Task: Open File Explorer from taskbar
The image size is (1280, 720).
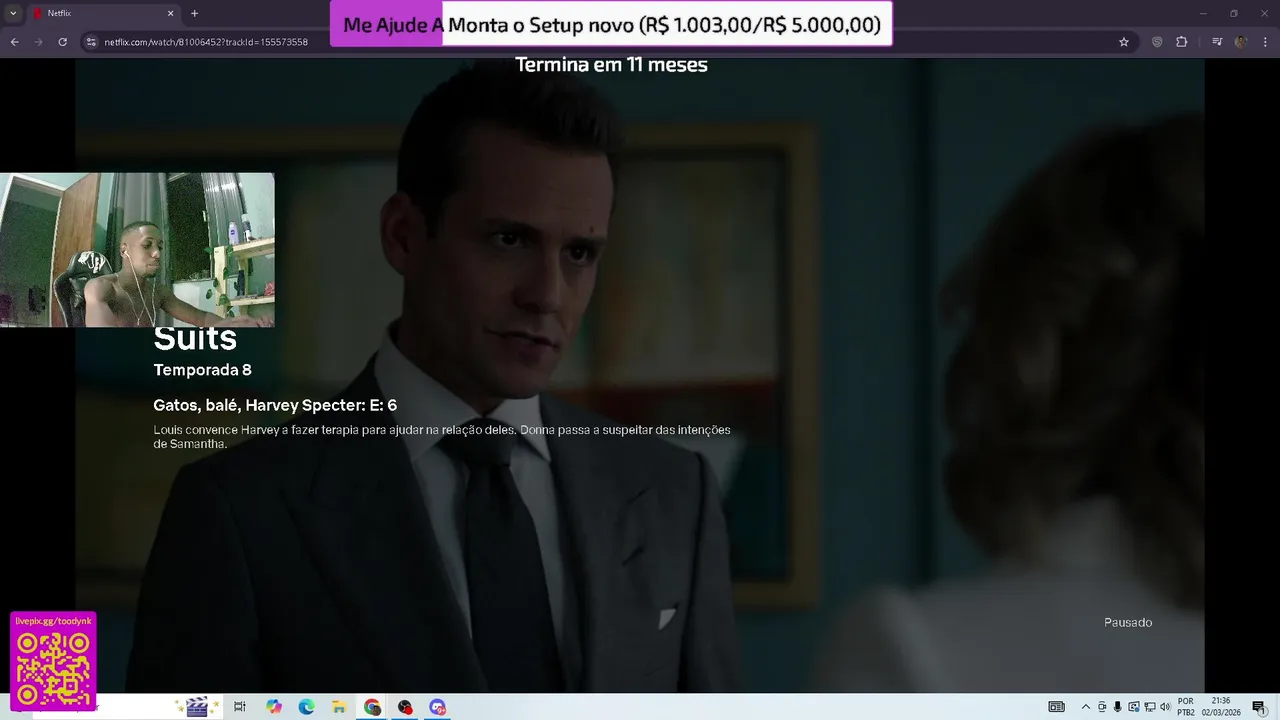Action: tap(339, 707)
